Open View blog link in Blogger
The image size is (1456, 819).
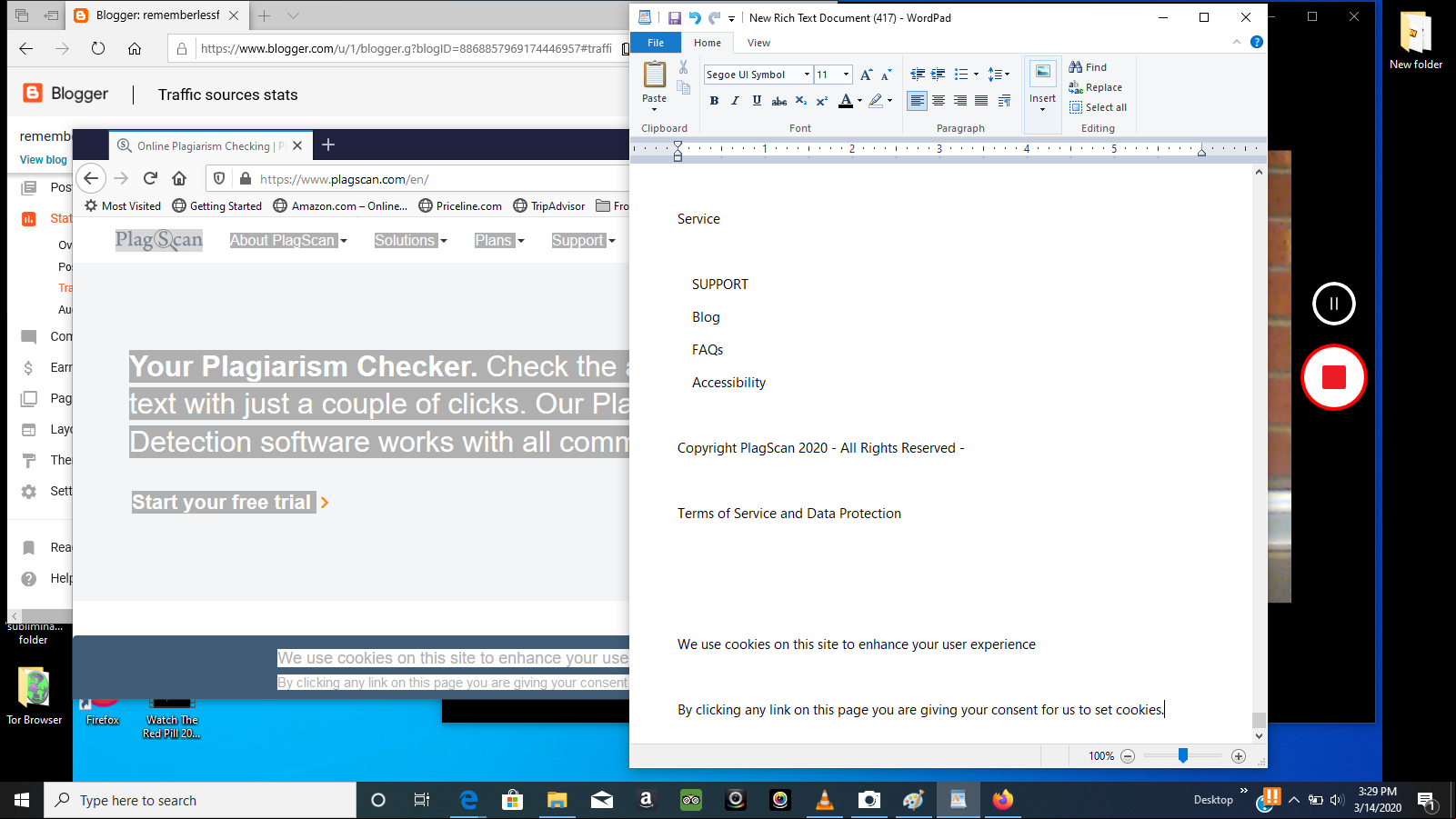tap(44, 159)
